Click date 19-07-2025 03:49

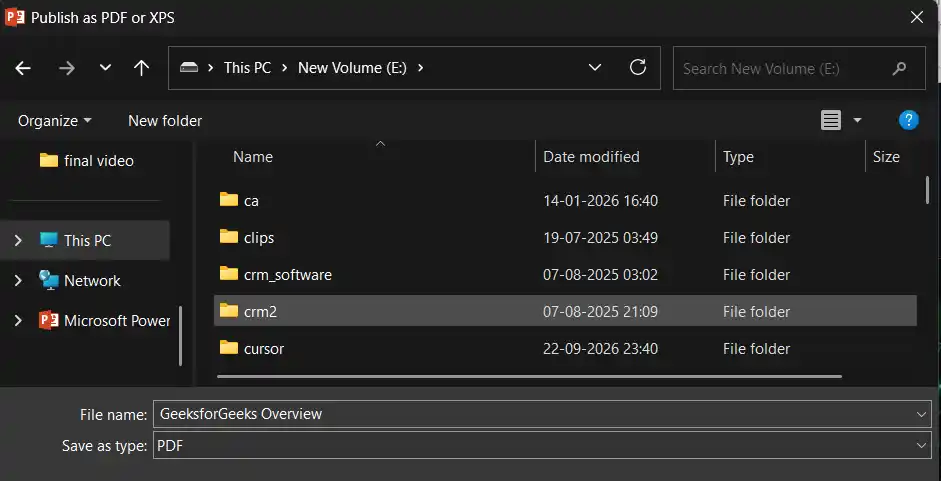(600, 238)
